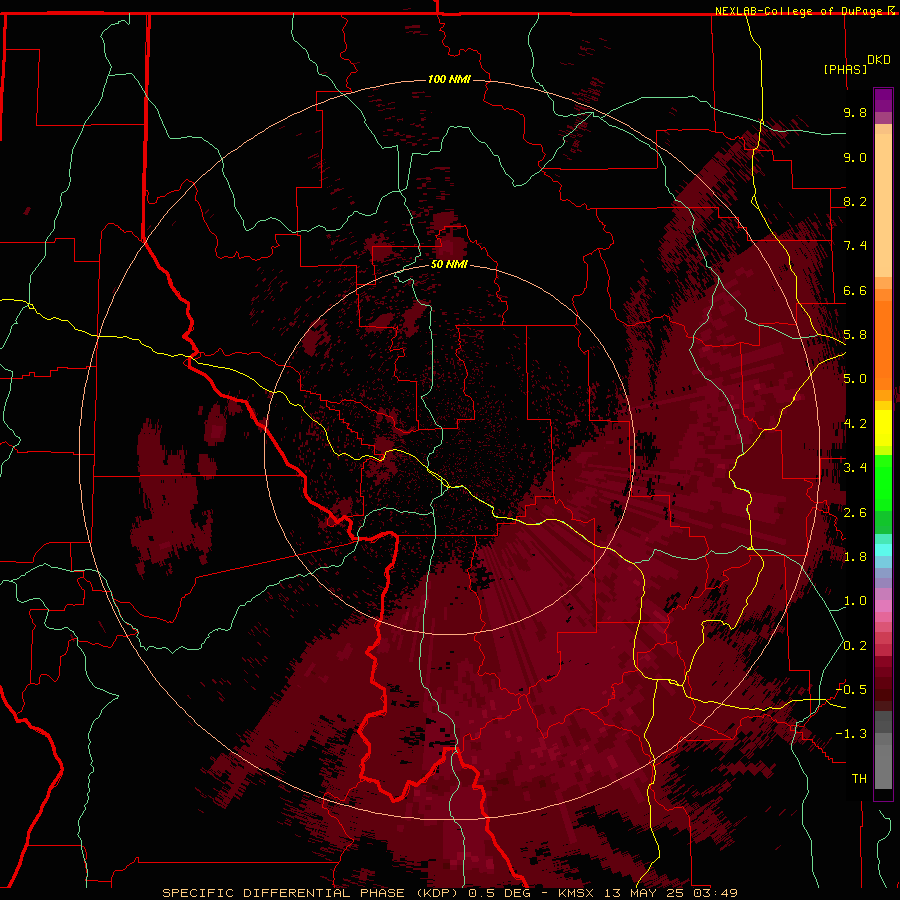Click the 9.8 value on the scale
This screenshot has width=900, height=900.
point(855,112)
